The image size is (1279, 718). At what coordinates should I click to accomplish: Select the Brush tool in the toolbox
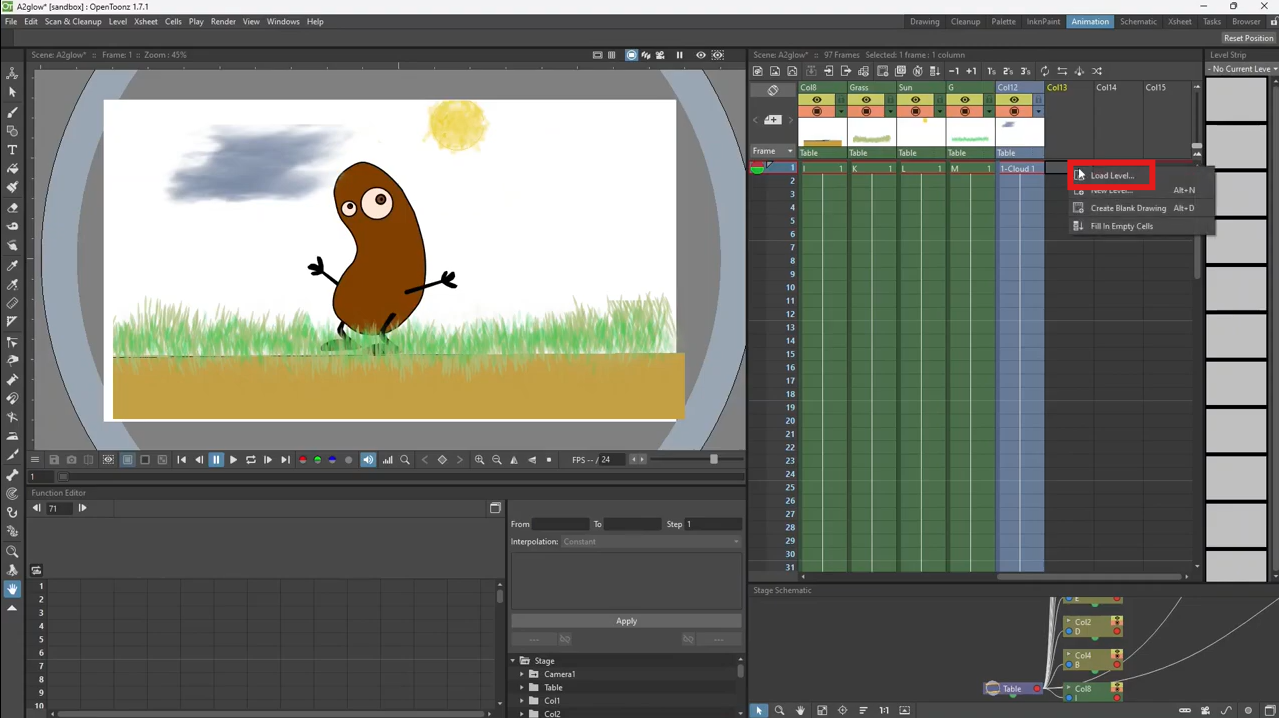pyautogui.click(x=12, y=112)
